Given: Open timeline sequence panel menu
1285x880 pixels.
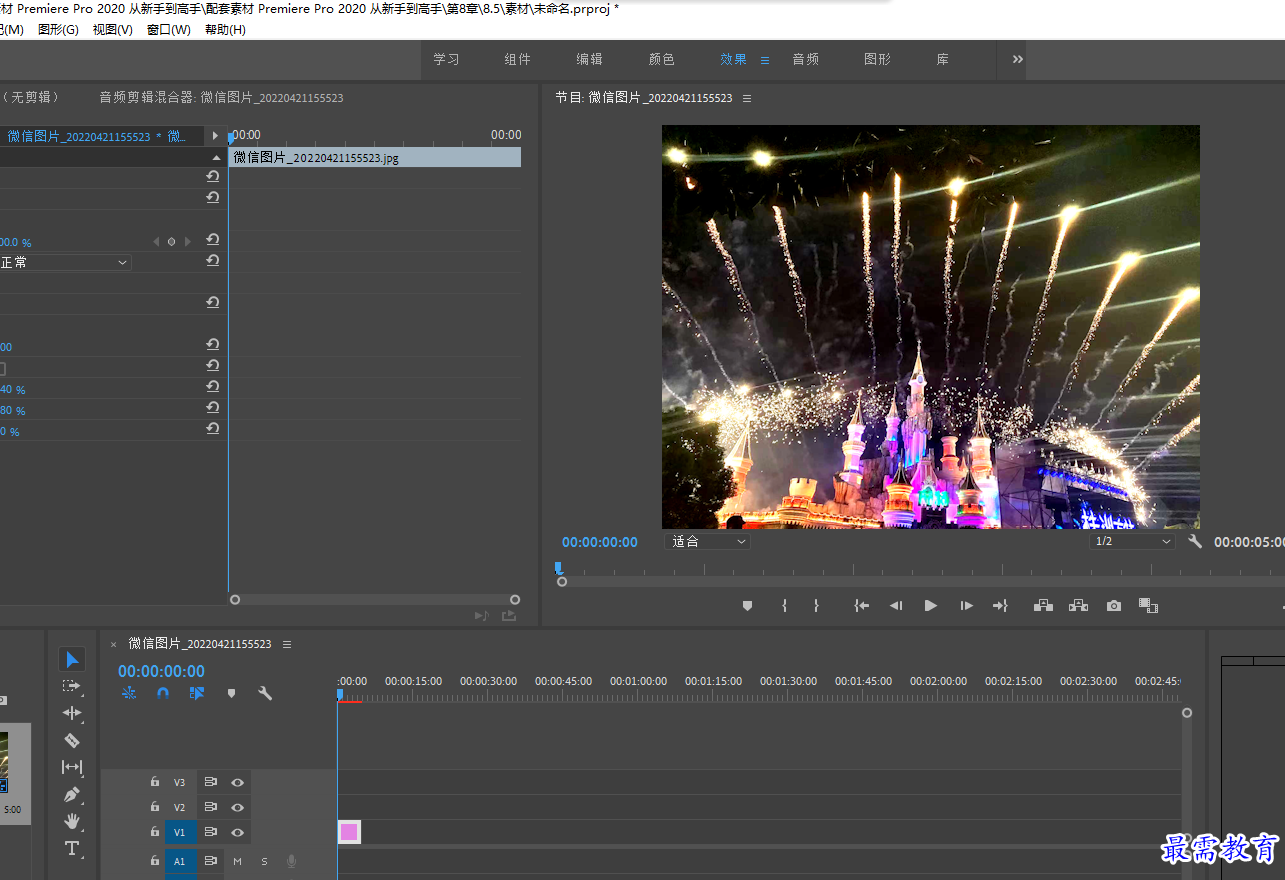Looking at the screenshot, I should point(287,644).
